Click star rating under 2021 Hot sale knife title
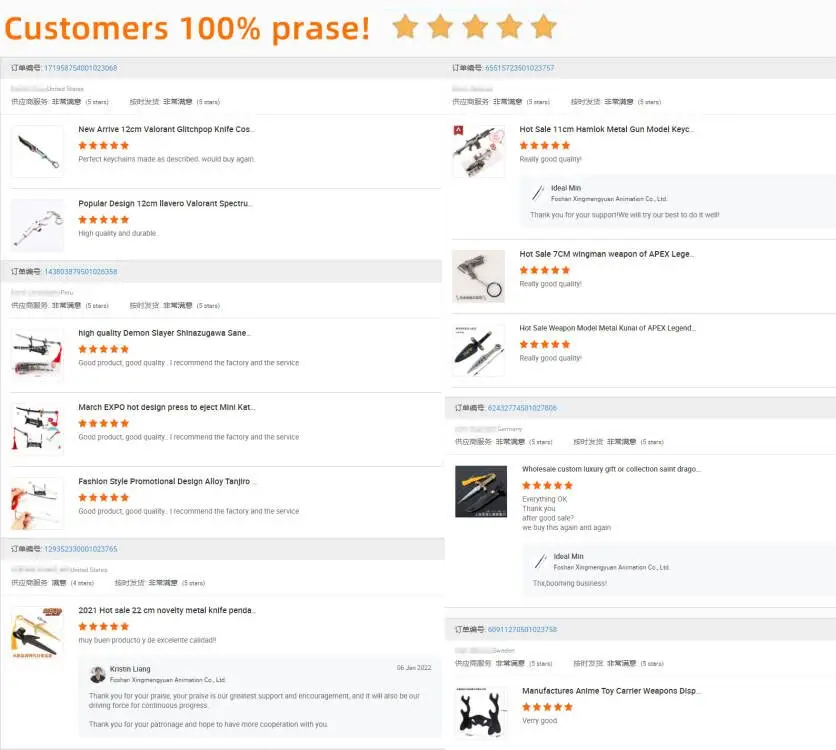The height and width of the screenshot is (750, 836). (104, 626)
